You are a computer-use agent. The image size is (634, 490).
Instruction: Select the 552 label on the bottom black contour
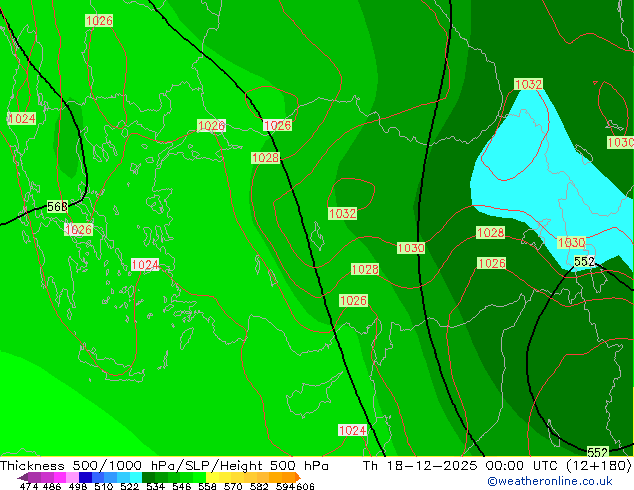point(597,452)
